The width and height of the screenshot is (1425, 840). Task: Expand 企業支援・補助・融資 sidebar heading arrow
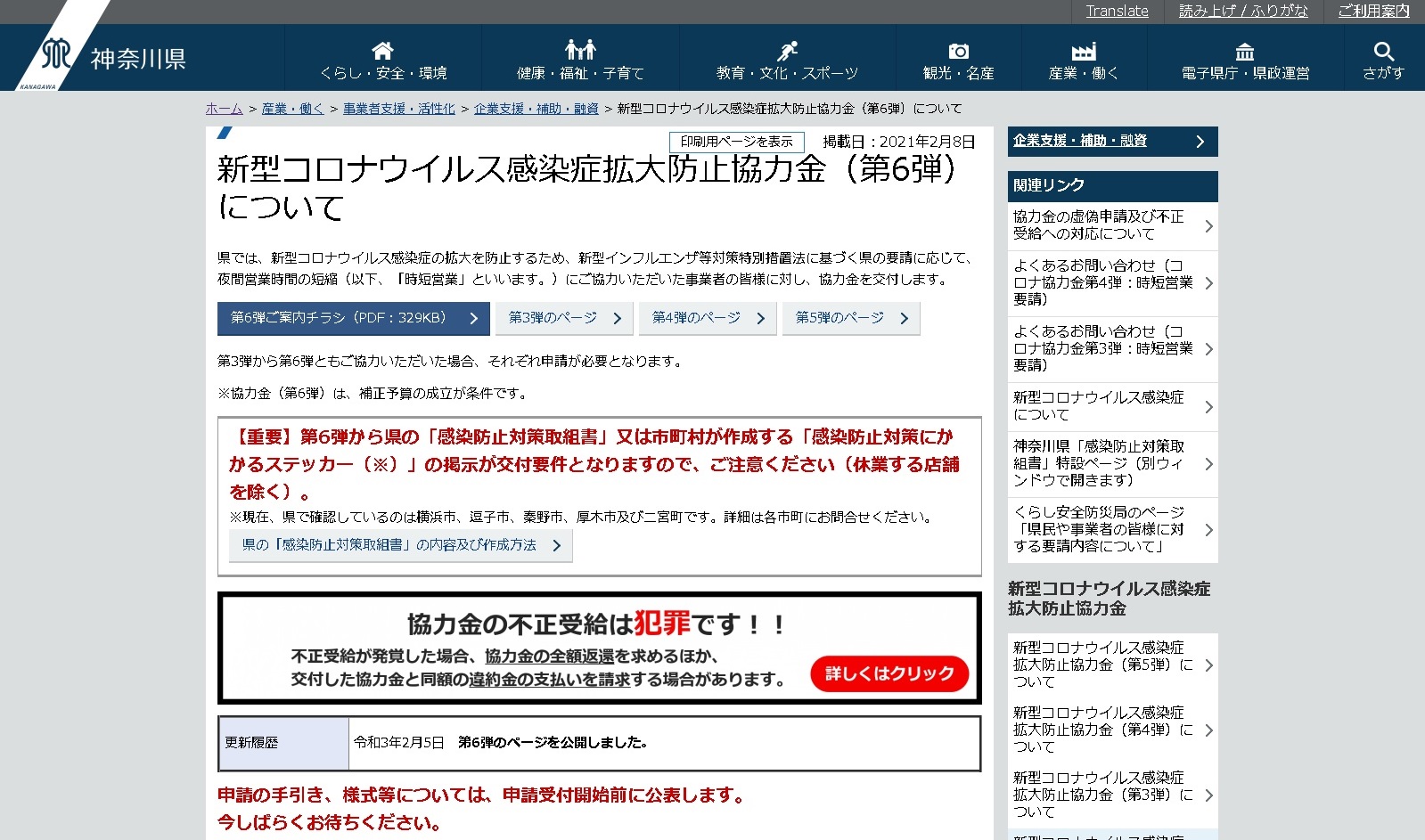[1200, 142]
